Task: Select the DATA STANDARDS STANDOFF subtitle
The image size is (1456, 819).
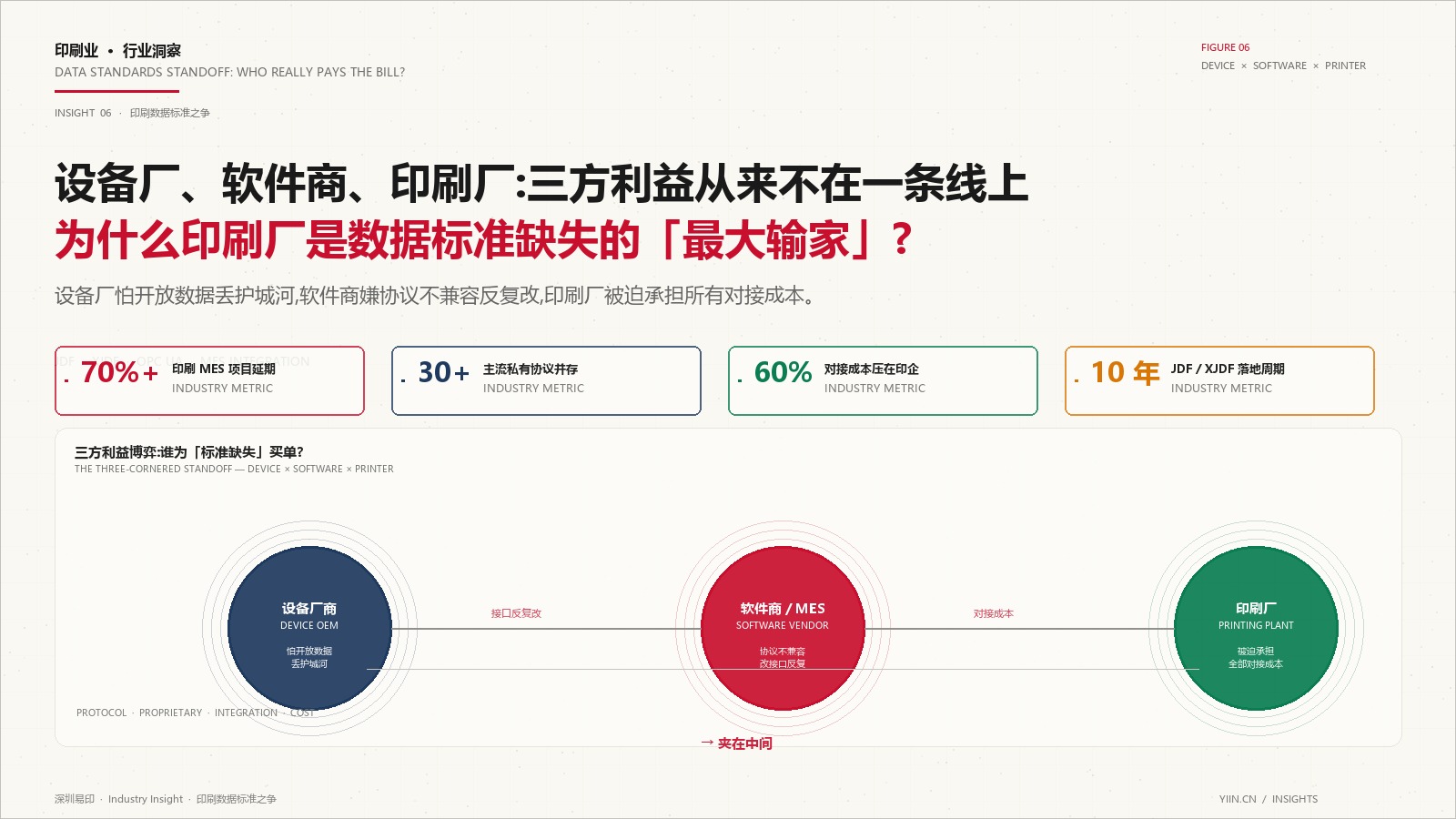Action: 229,72
